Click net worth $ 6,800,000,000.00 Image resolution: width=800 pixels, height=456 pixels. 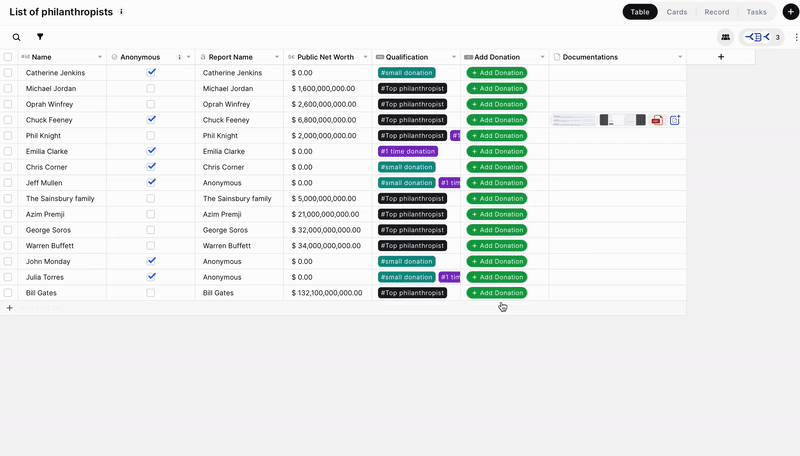tap(324, 120)
